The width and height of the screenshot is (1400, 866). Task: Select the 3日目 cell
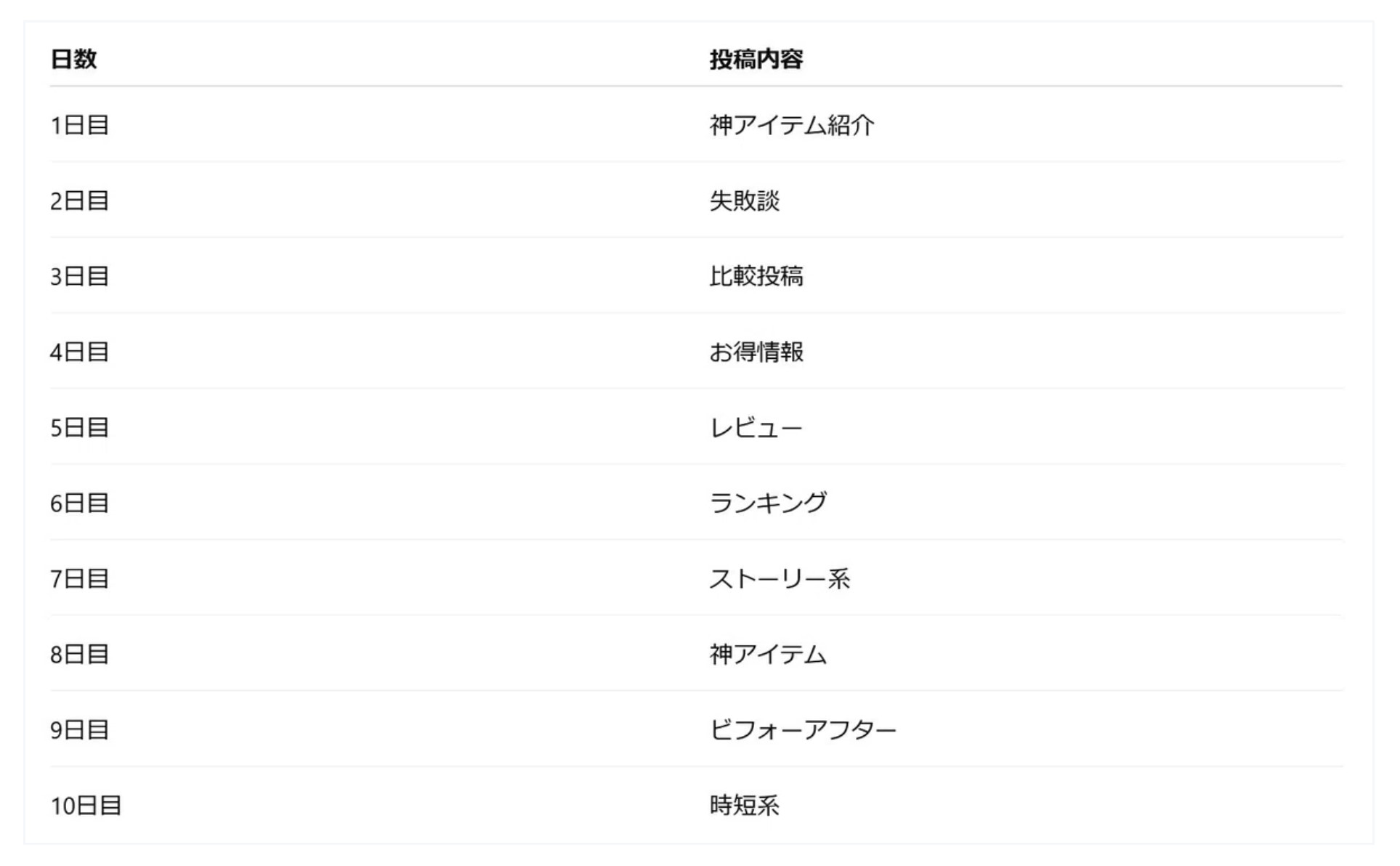[x=79, y=277]
